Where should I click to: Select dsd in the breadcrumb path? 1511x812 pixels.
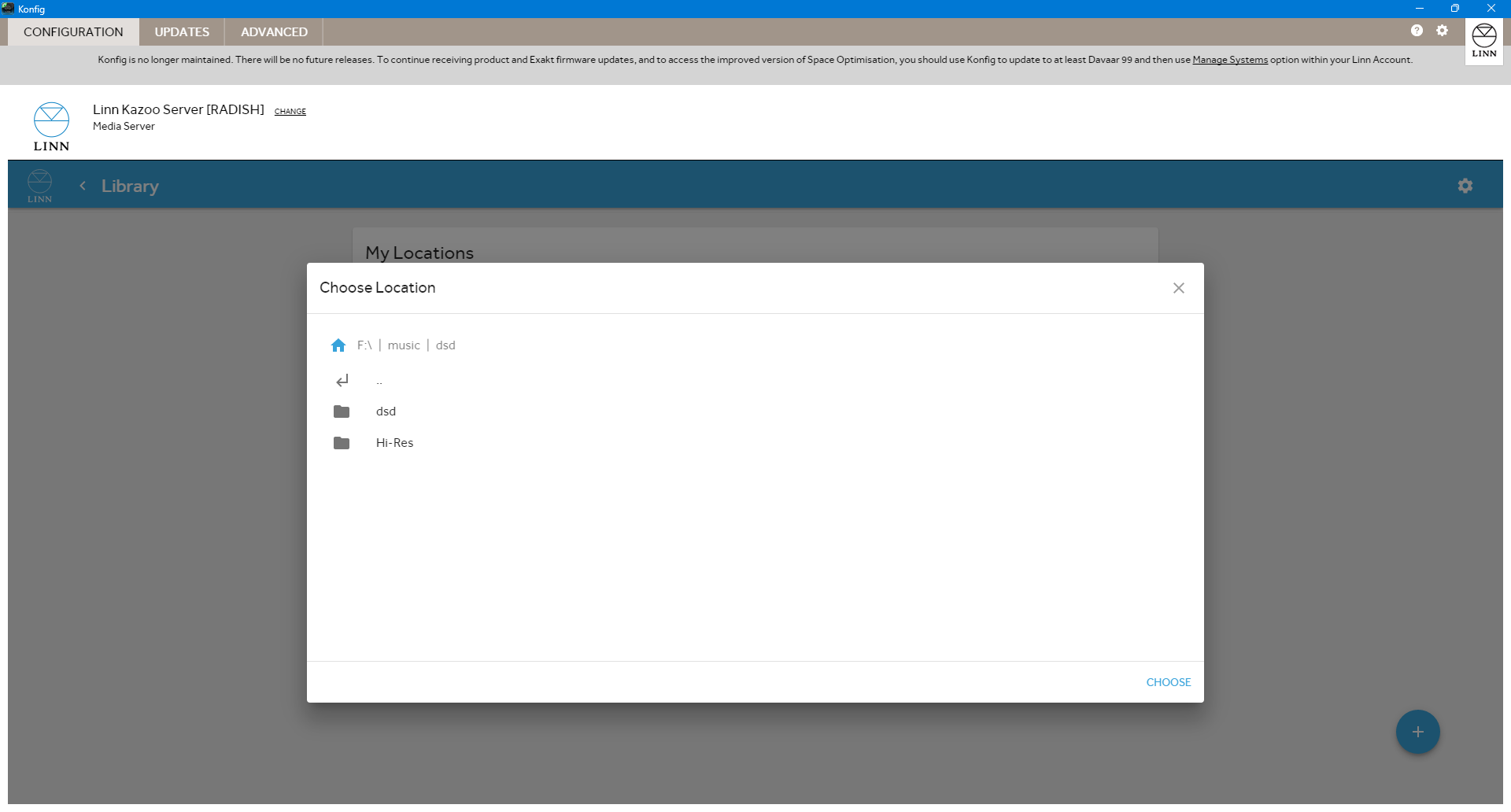tap(445, 345)
